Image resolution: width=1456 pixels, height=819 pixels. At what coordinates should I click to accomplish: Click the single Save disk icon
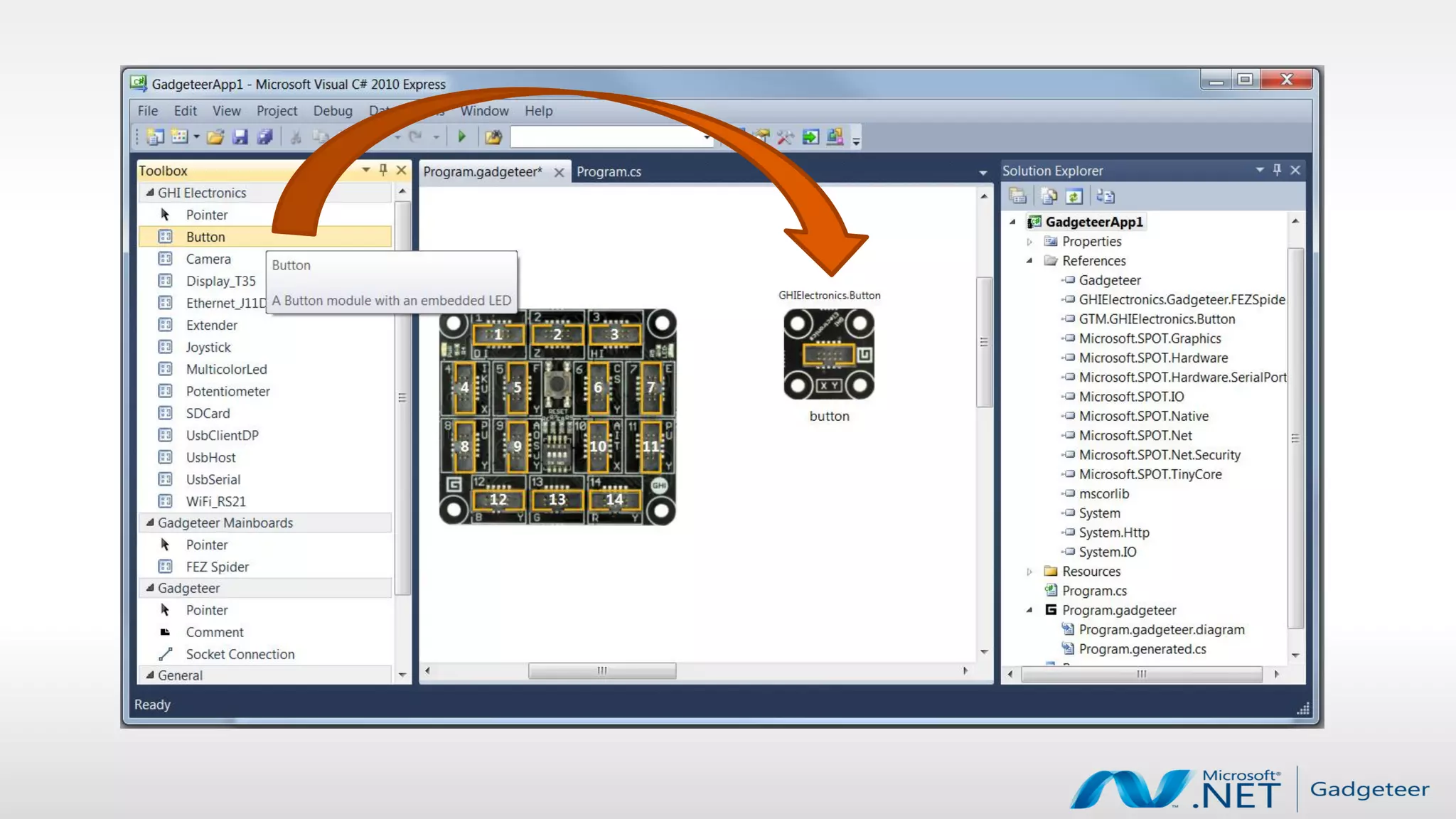pyautogui.click(x=240, y=136)
